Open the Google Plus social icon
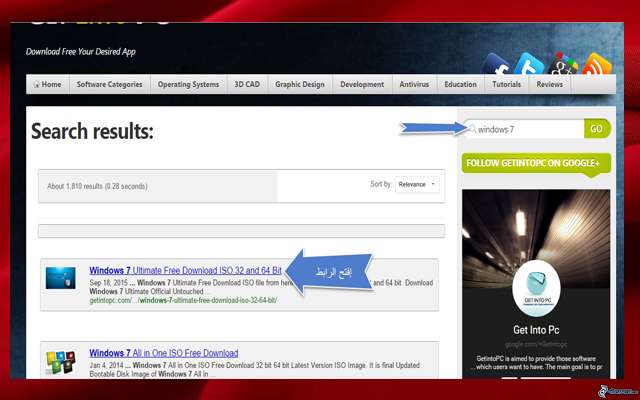The image size is (640, 400). tap(563, 64)
